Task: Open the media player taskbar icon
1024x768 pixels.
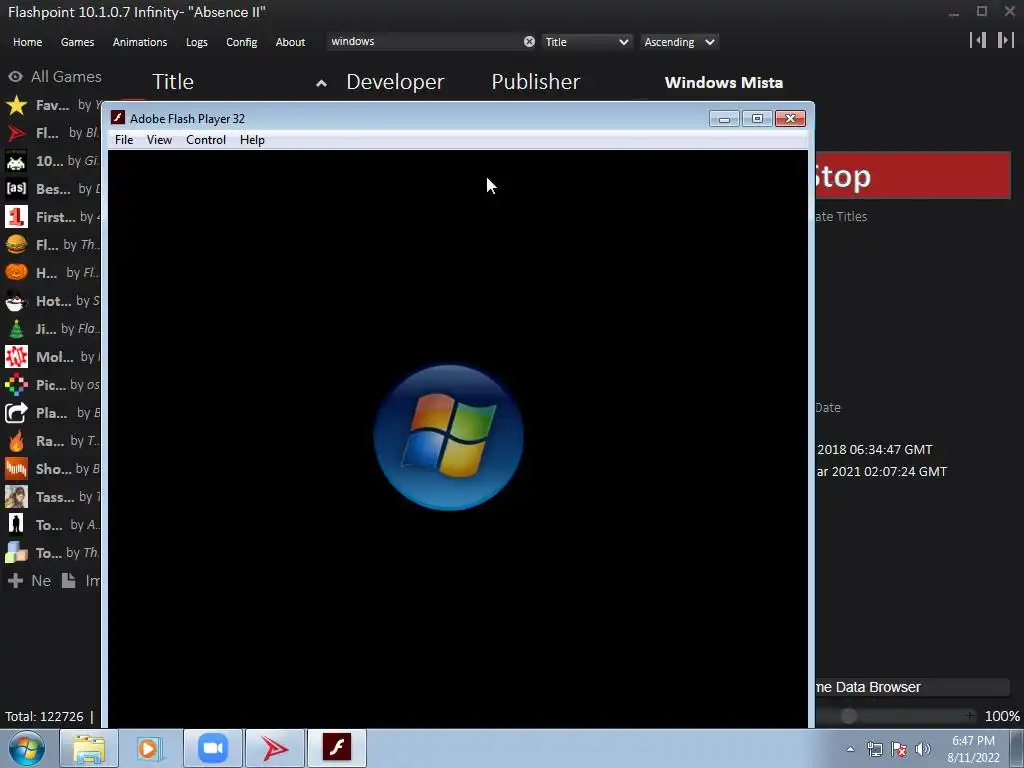Action: [x=151, y=748]
